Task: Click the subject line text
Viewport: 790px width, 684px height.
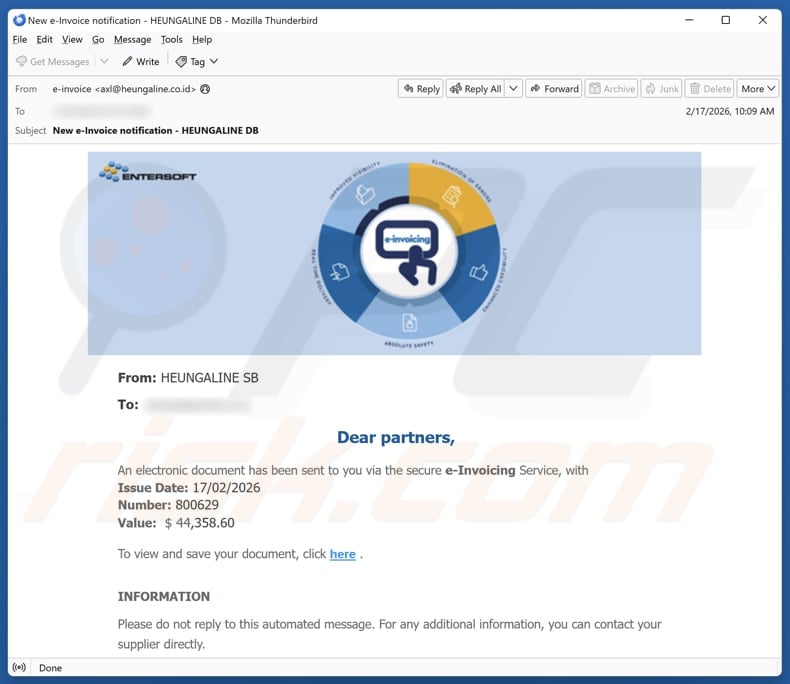Action: 156,130
